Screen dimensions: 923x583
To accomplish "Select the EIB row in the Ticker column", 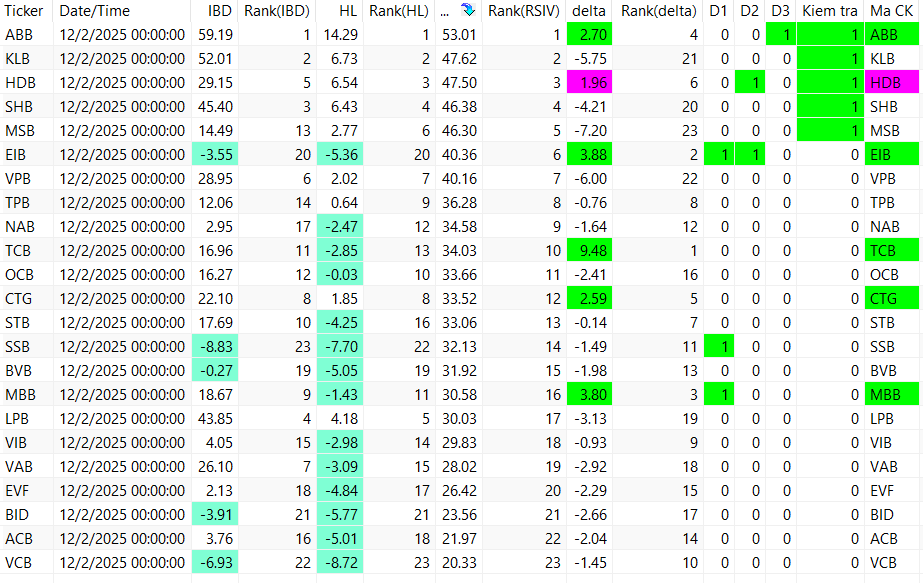I will click(x=15, y=155).
